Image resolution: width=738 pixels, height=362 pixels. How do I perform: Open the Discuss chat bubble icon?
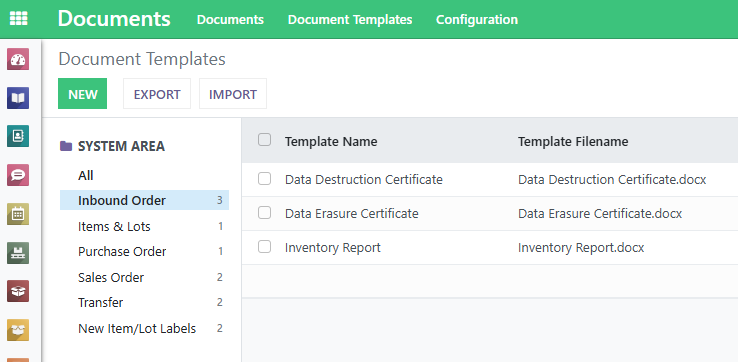pyautogui.click(x=18, y=175)
